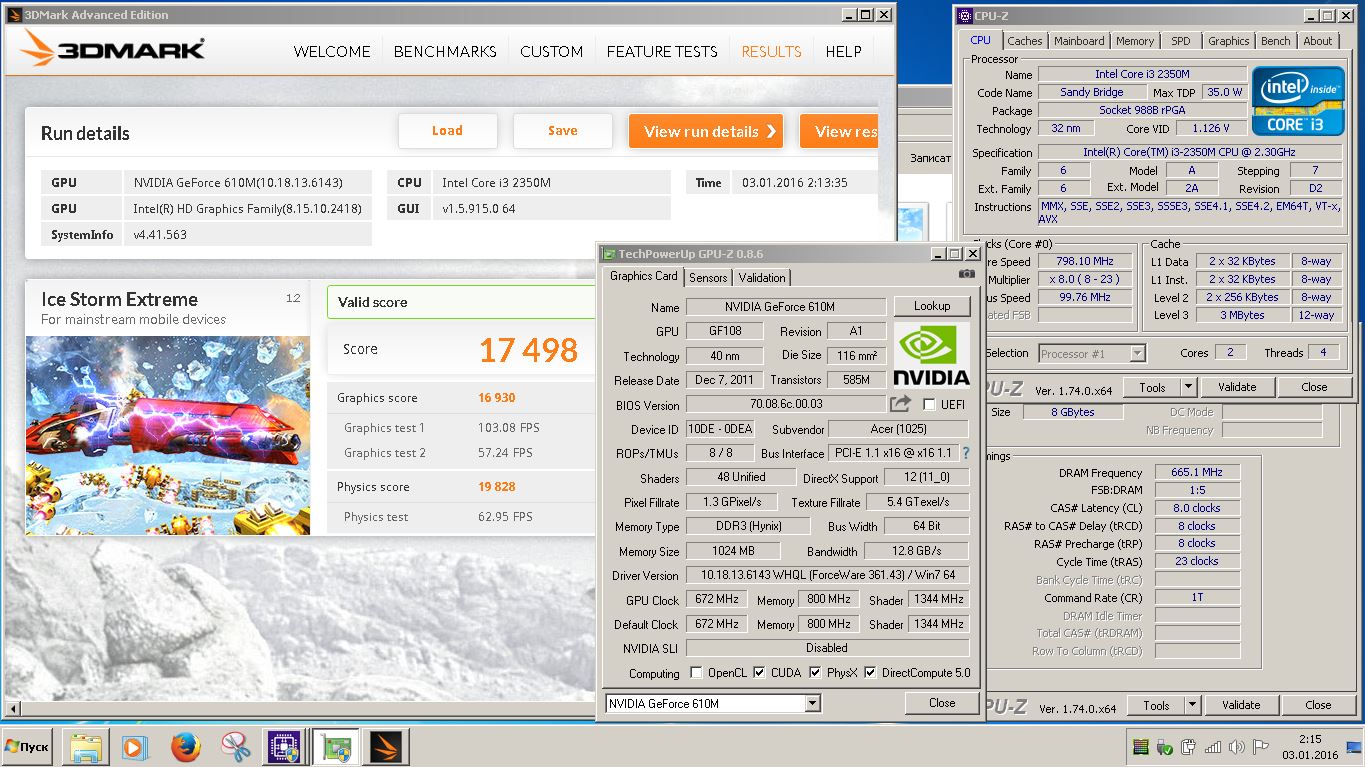Click Close in the upper CPU-Z window
The image size is (1365, 767).
(1314, 387)
